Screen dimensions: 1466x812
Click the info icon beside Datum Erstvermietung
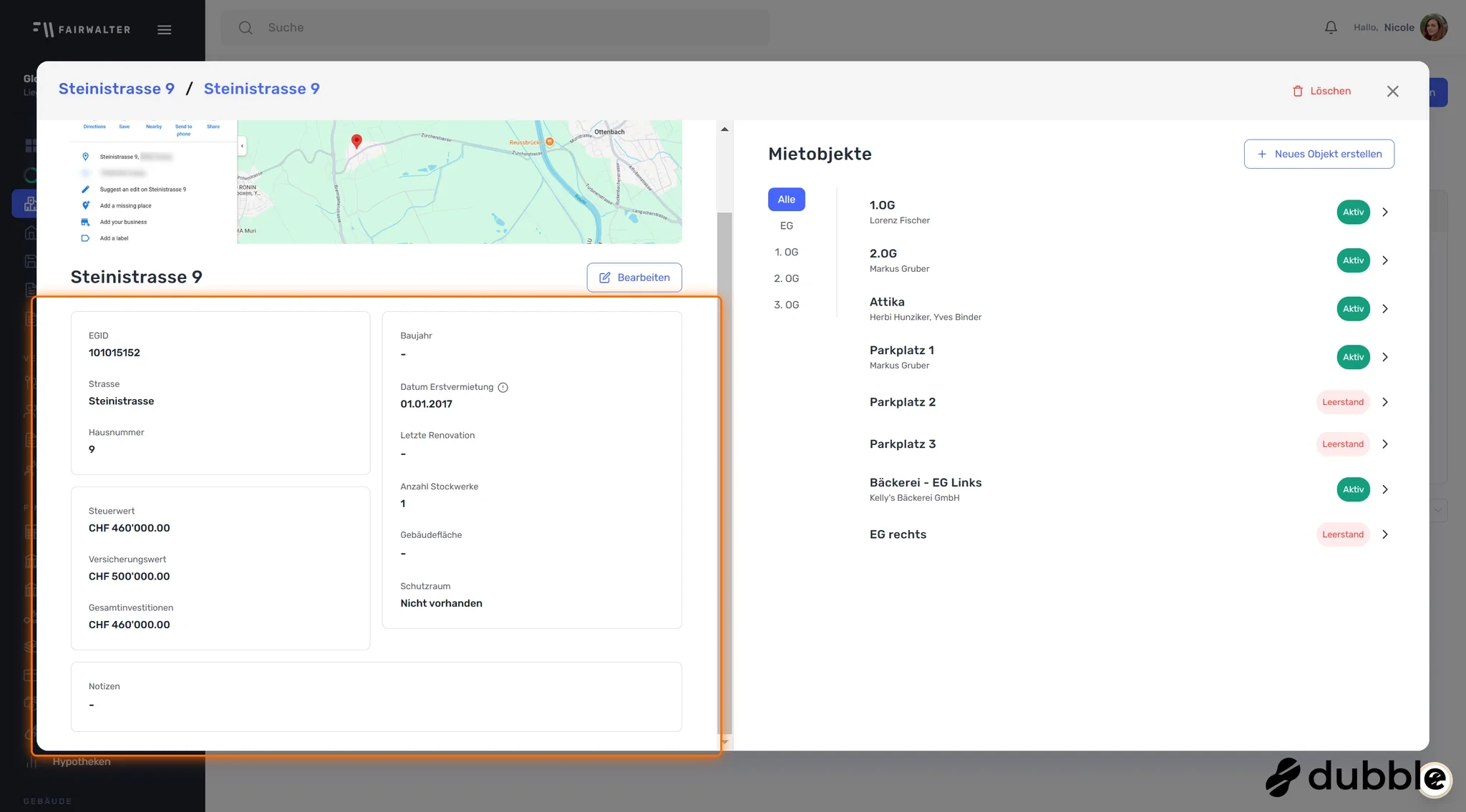click(x=503, y=387)
